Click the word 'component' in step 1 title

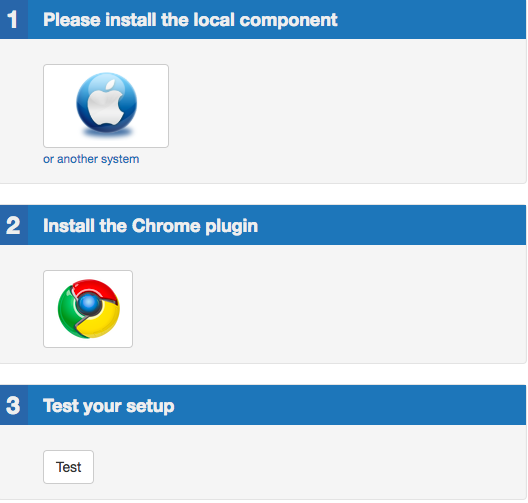pos(289,20)
